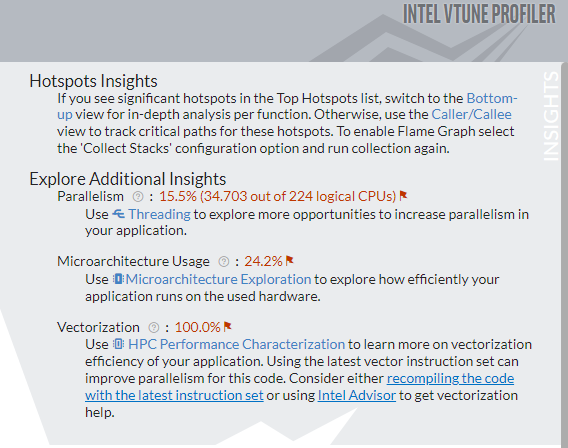This screenshot has width=568, height=448.
Task: Click the help icon beside Microarchitecture Usage
Action: tap(224, 261)
